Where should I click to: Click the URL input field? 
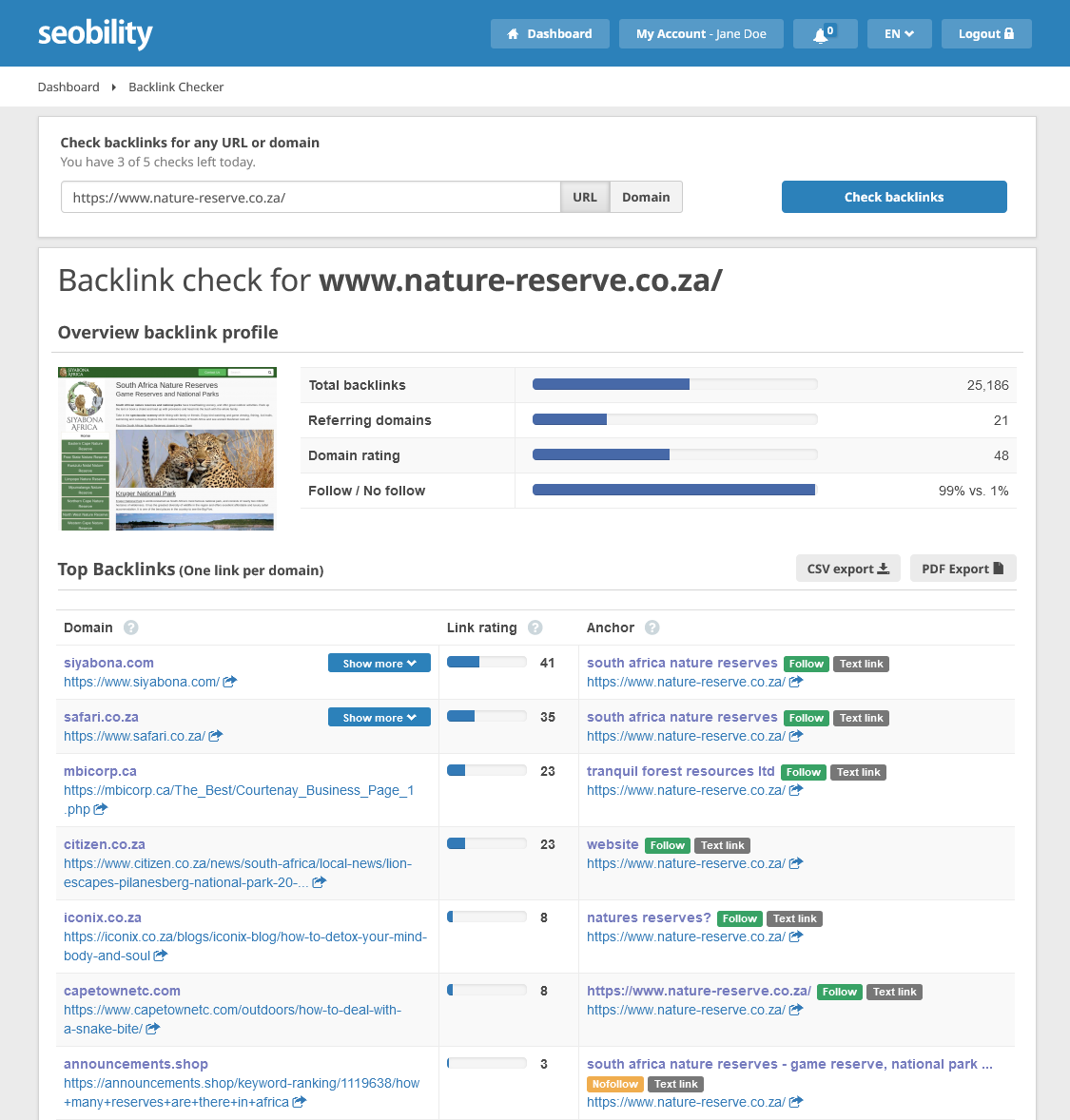click(311, 197)
